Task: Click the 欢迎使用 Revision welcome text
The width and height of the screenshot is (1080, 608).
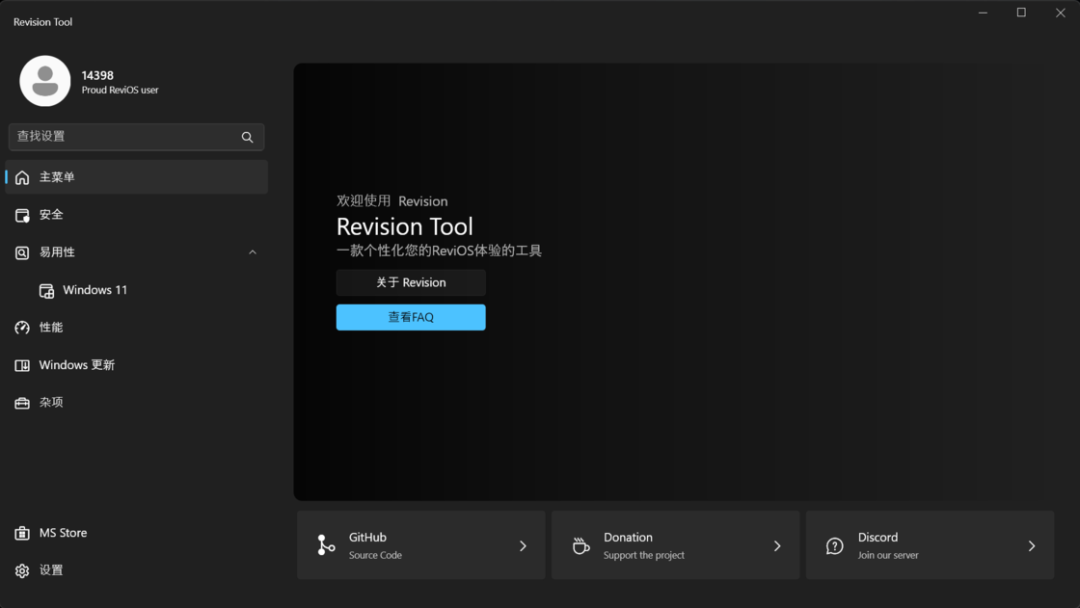Action: pyautogui.click(x=392, y=201)
